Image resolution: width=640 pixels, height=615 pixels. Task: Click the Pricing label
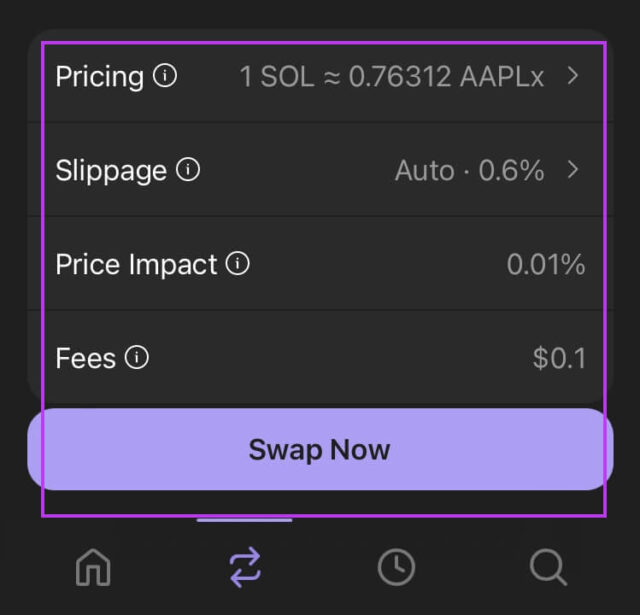pyautogui.click(x=99, y=77)
